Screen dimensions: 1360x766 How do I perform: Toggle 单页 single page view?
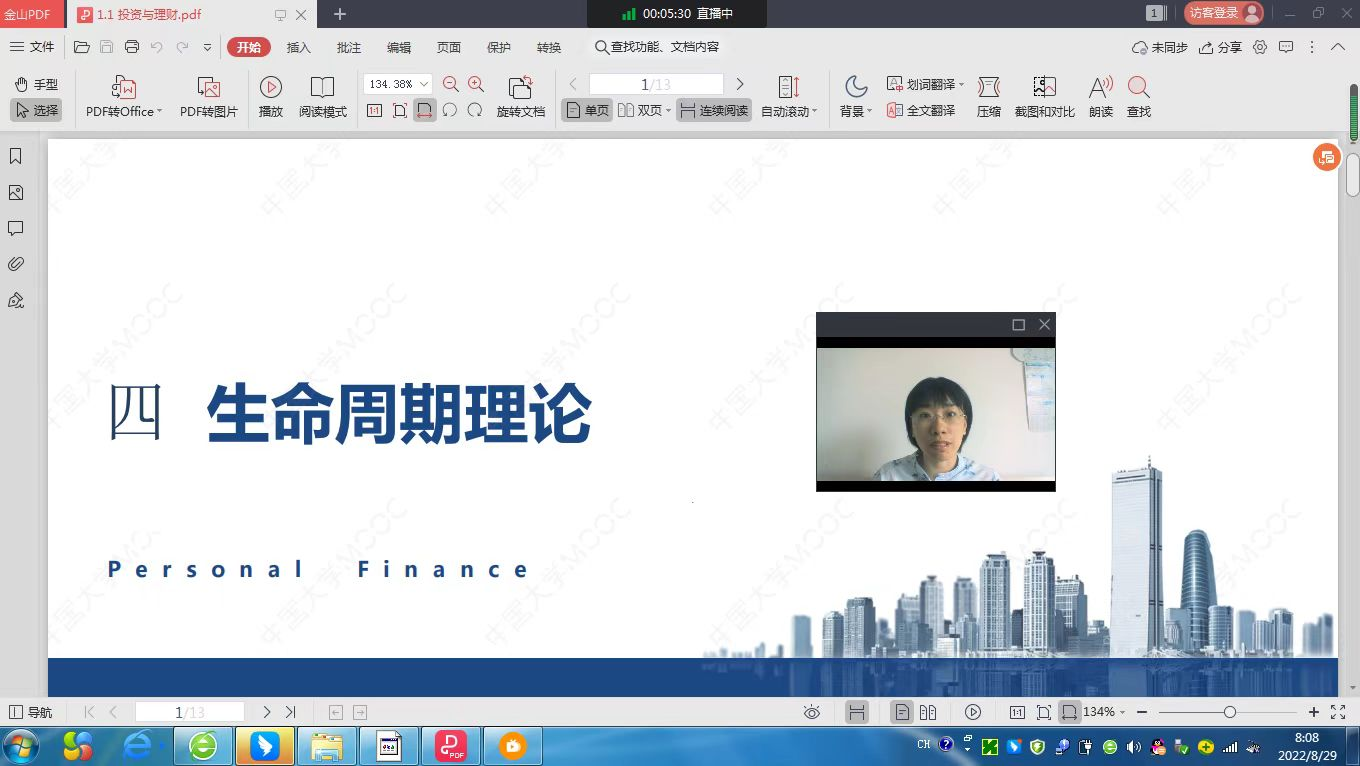tap(587, 110)
